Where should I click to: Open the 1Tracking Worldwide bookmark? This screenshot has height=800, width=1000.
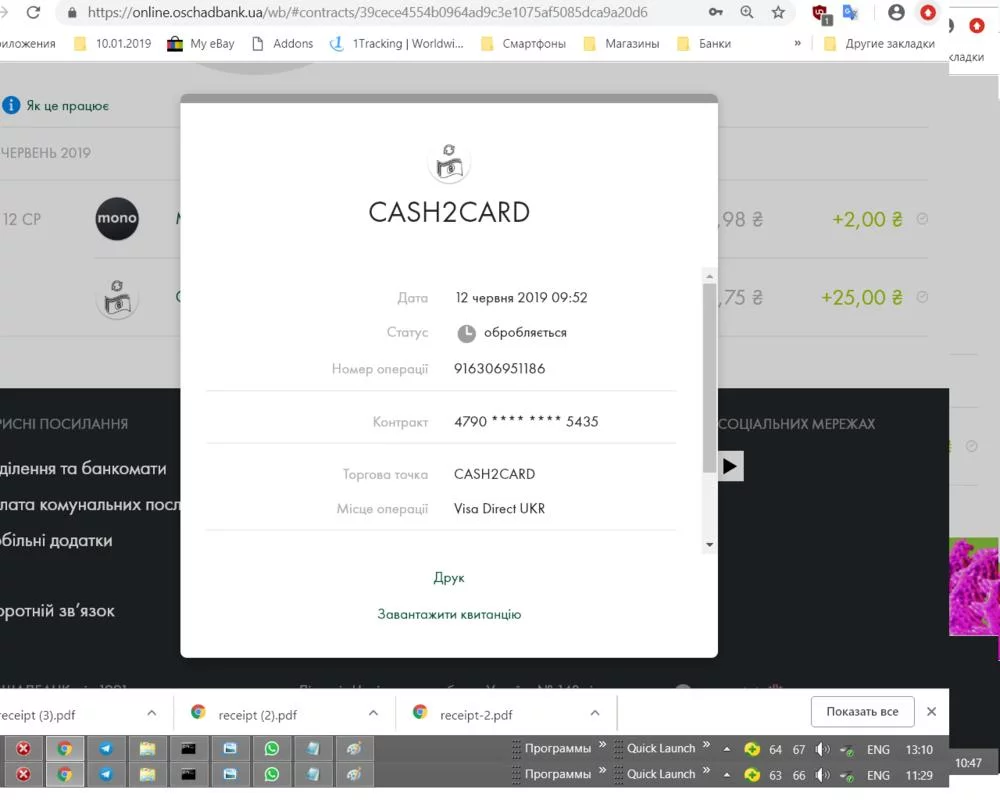click(397, 43)
